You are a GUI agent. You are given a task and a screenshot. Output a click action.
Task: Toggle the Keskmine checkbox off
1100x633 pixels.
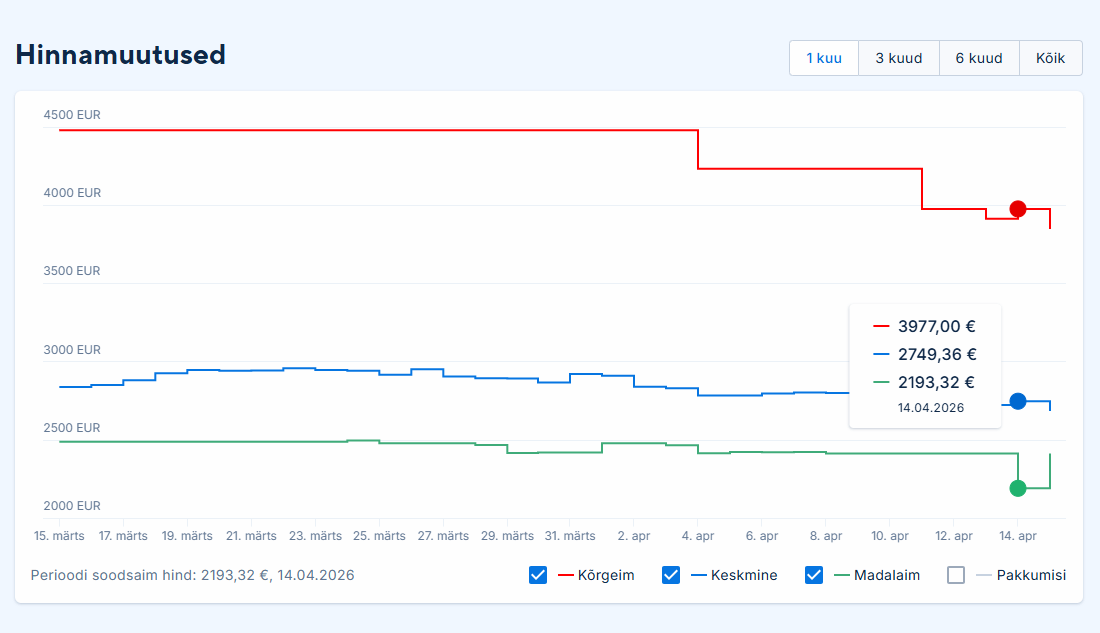click(x=671, y=575)
